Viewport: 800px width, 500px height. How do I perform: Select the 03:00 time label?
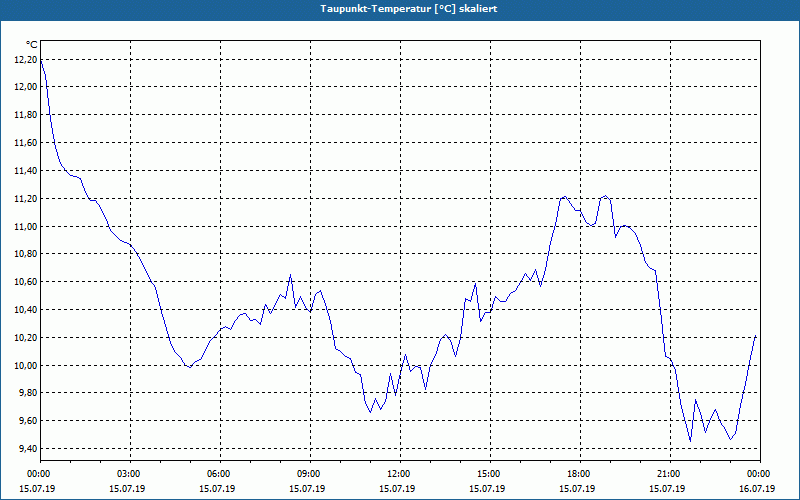click(128, 474)
